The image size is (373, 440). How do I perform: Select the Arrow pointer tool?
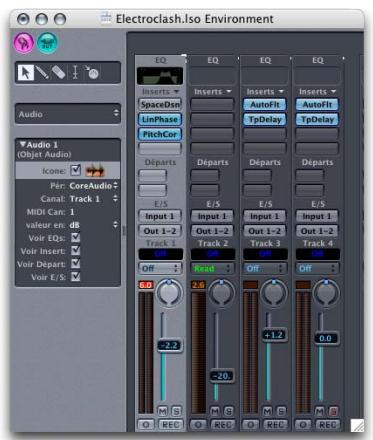pyautogui.click(x=26, y=72)
